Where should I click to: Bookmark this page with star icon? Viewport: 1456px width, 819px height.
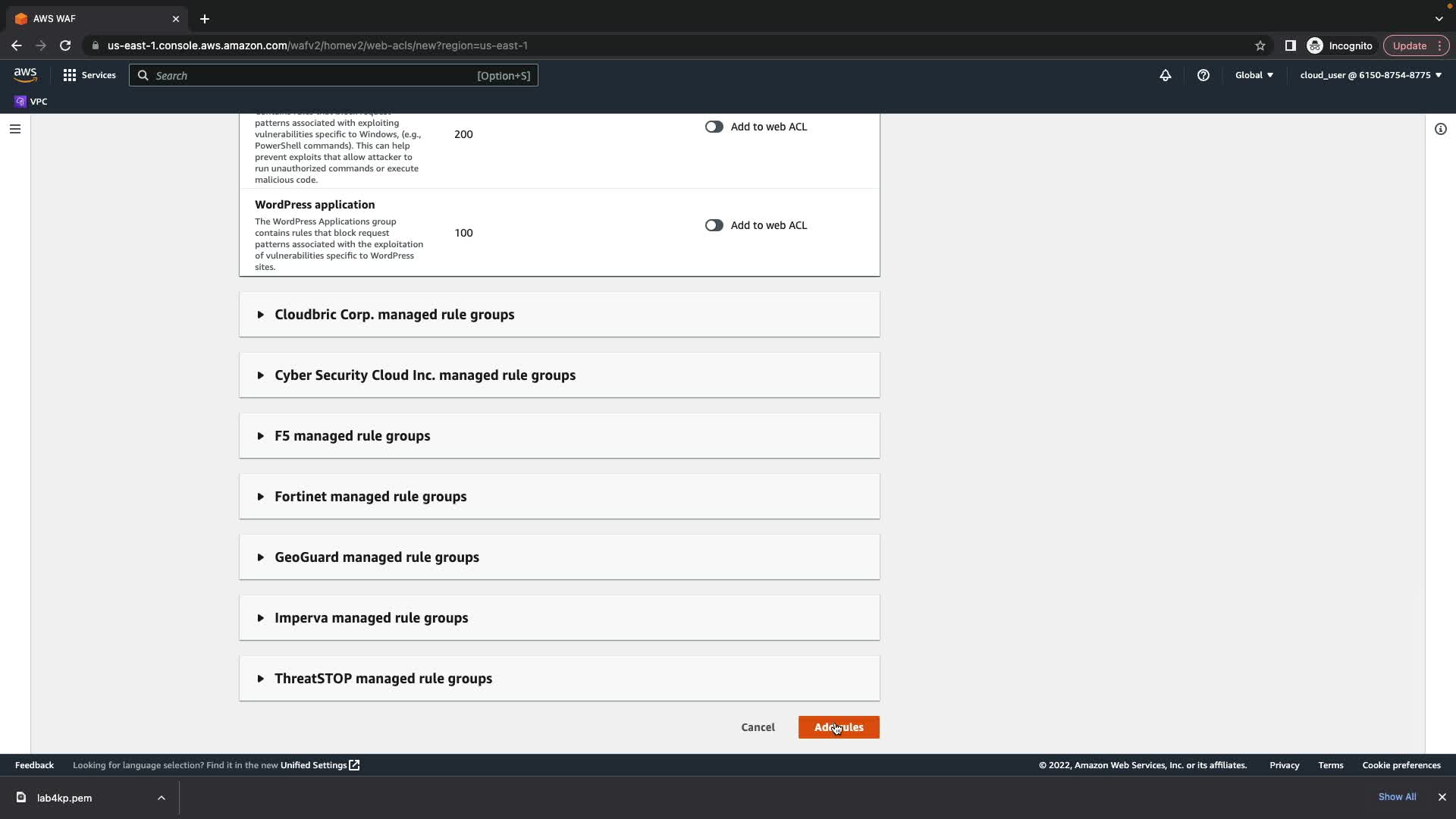(1260, 45)
